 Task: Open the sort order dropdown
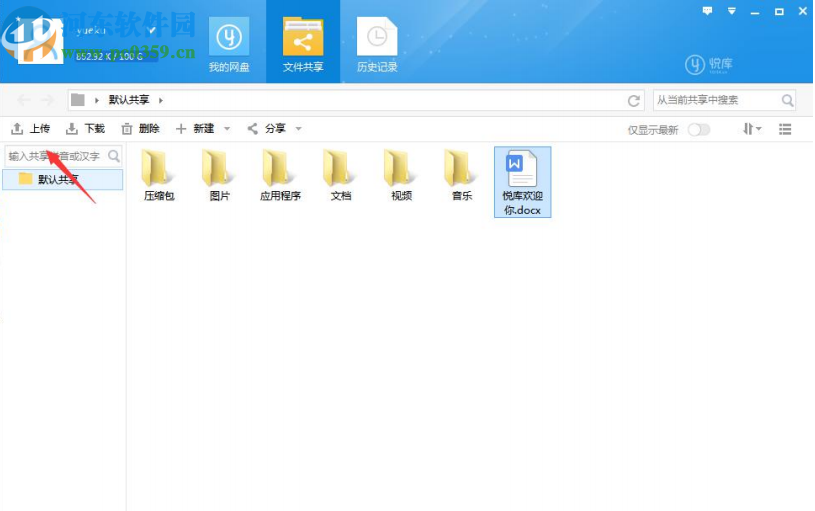tap(752, 129)
